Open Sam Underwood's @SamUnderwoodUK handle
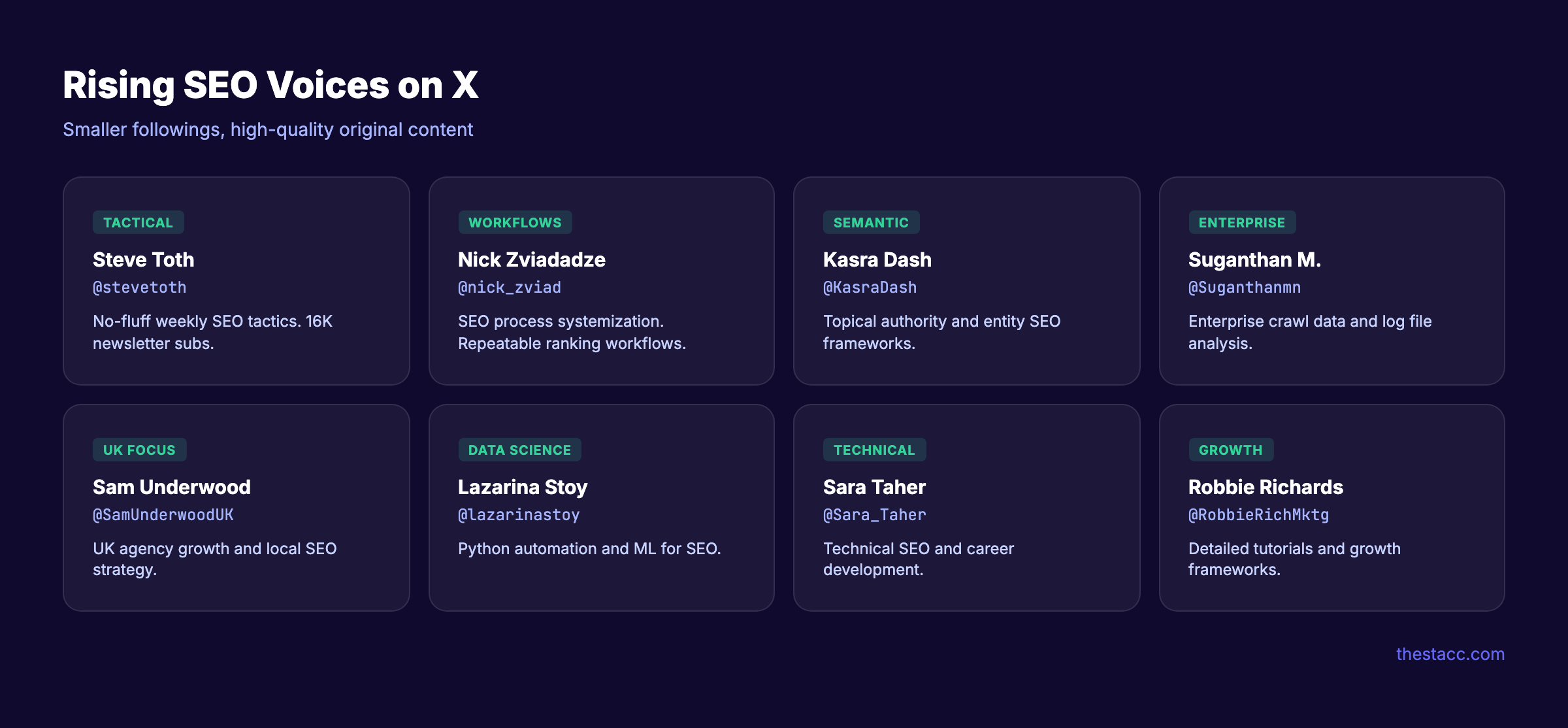1568x728 pixels. click(163, 515)
